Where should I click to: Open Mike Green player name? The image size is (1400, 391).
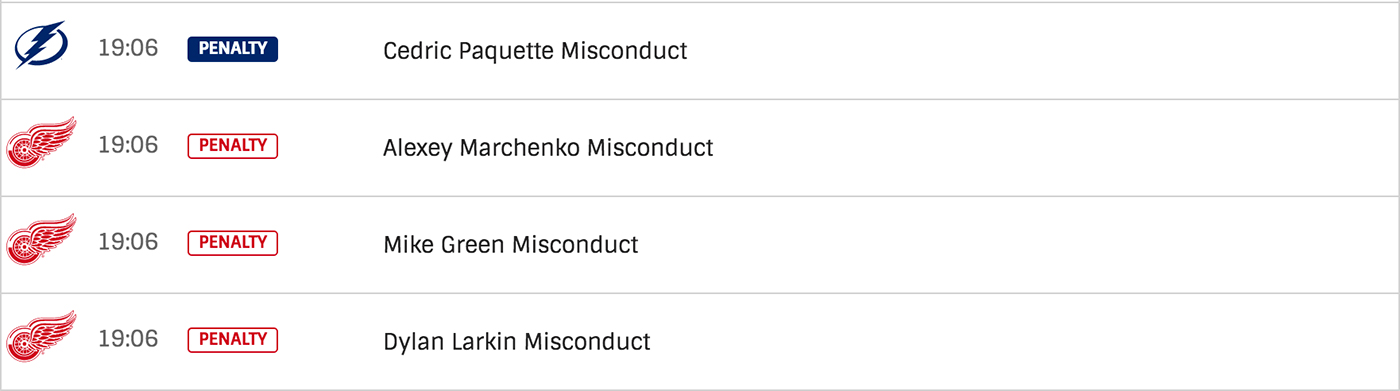click(x=444, y=244)
